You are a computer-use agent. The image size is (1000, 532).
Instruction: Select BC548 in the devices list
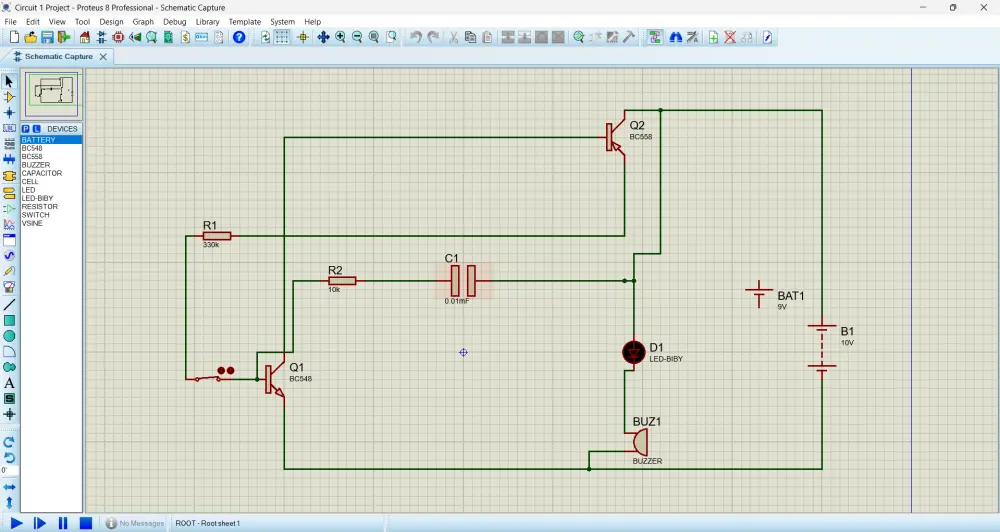pyautogui.click(x=51, y=148)
